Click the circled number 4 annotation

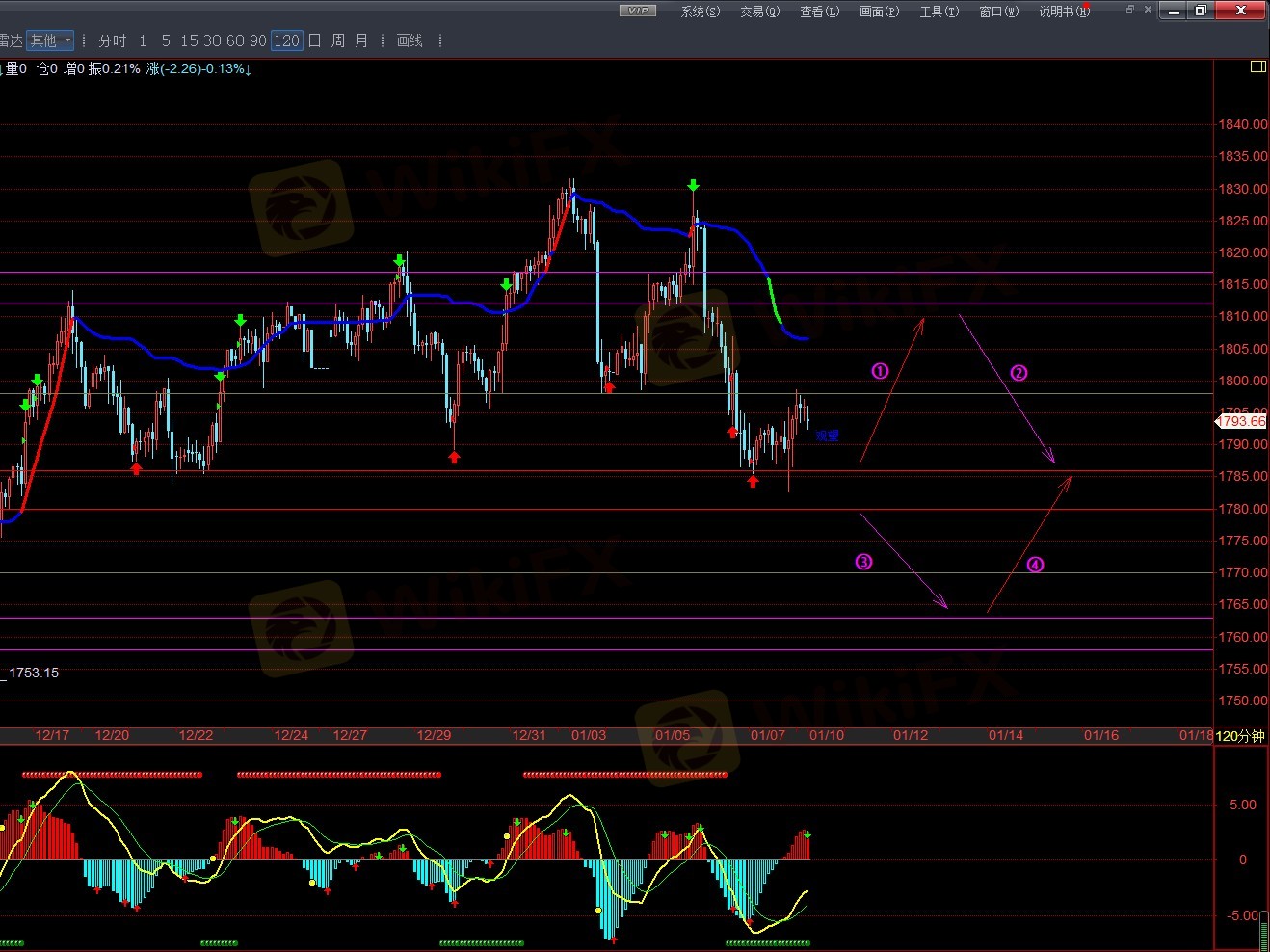(1035, 565)
